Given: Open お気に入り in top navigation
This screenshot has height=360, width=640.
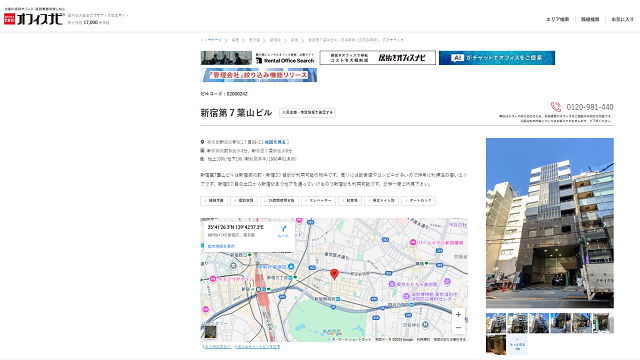Looking at the screenshot, I should point(622,19).
